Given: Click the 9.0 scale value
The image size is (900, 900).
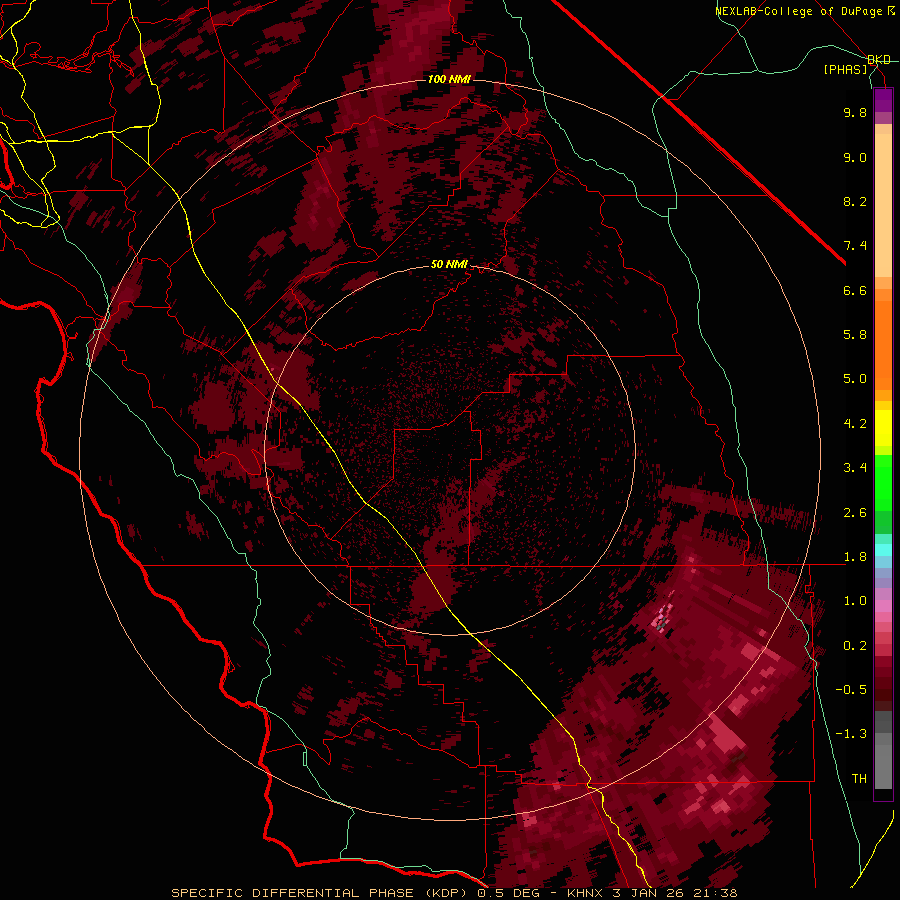Looking at the screenshot, I should pyautogui.click(x=855, y=157).
